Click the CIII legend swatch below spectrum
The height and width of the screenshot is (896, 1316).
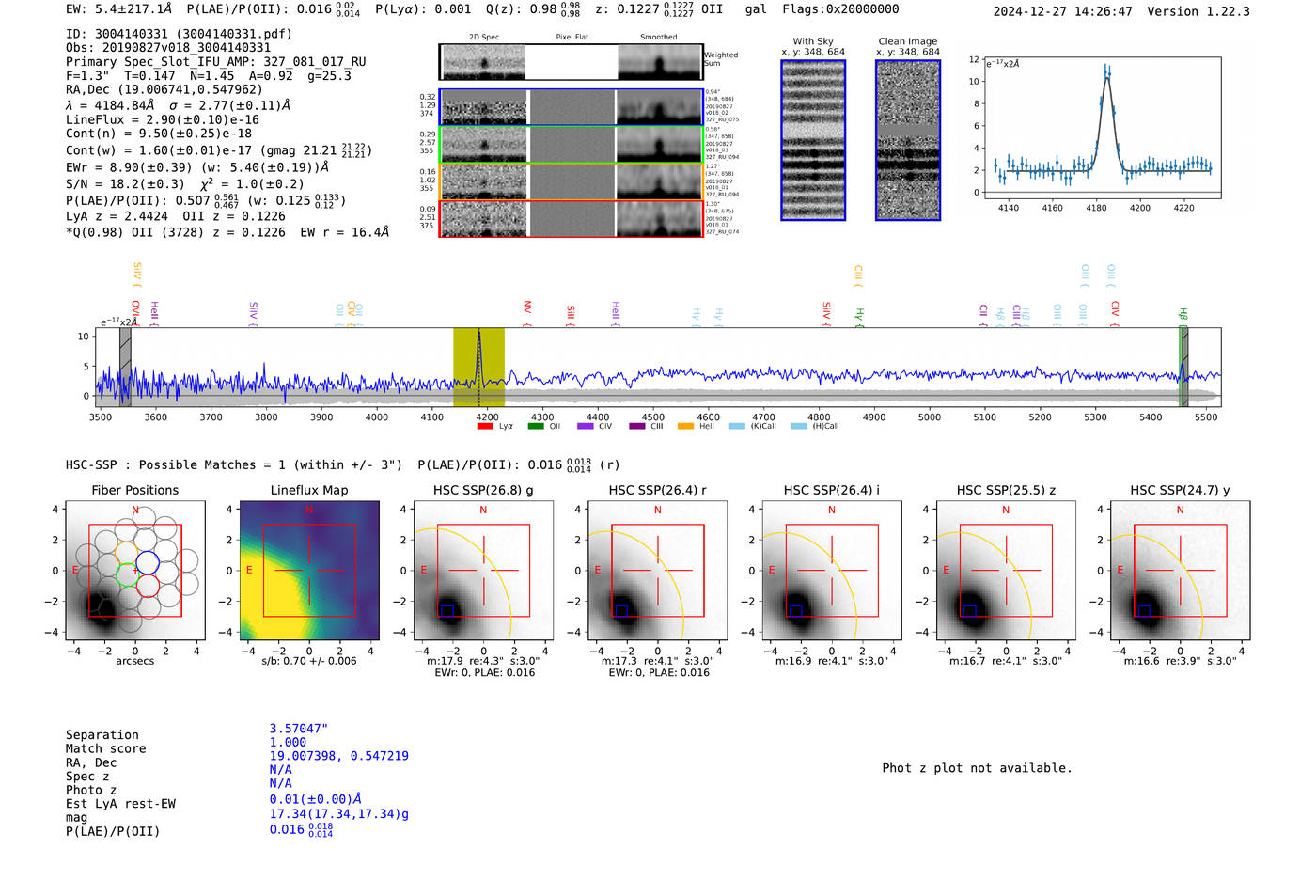(x=636, y=427)
